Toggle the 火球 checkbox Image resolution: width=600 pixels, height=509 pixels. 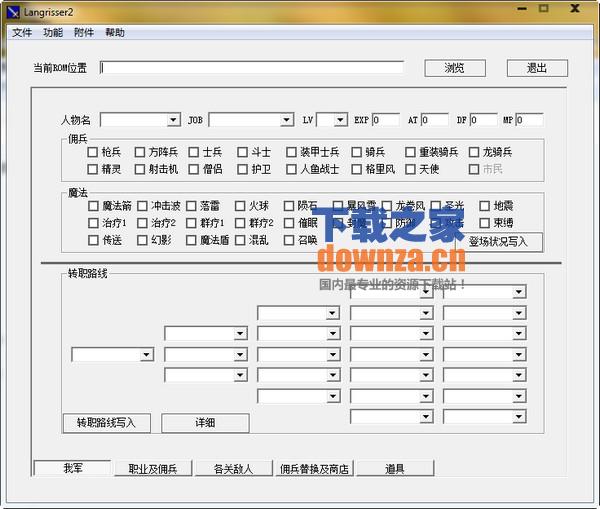(x=240, y=206)
